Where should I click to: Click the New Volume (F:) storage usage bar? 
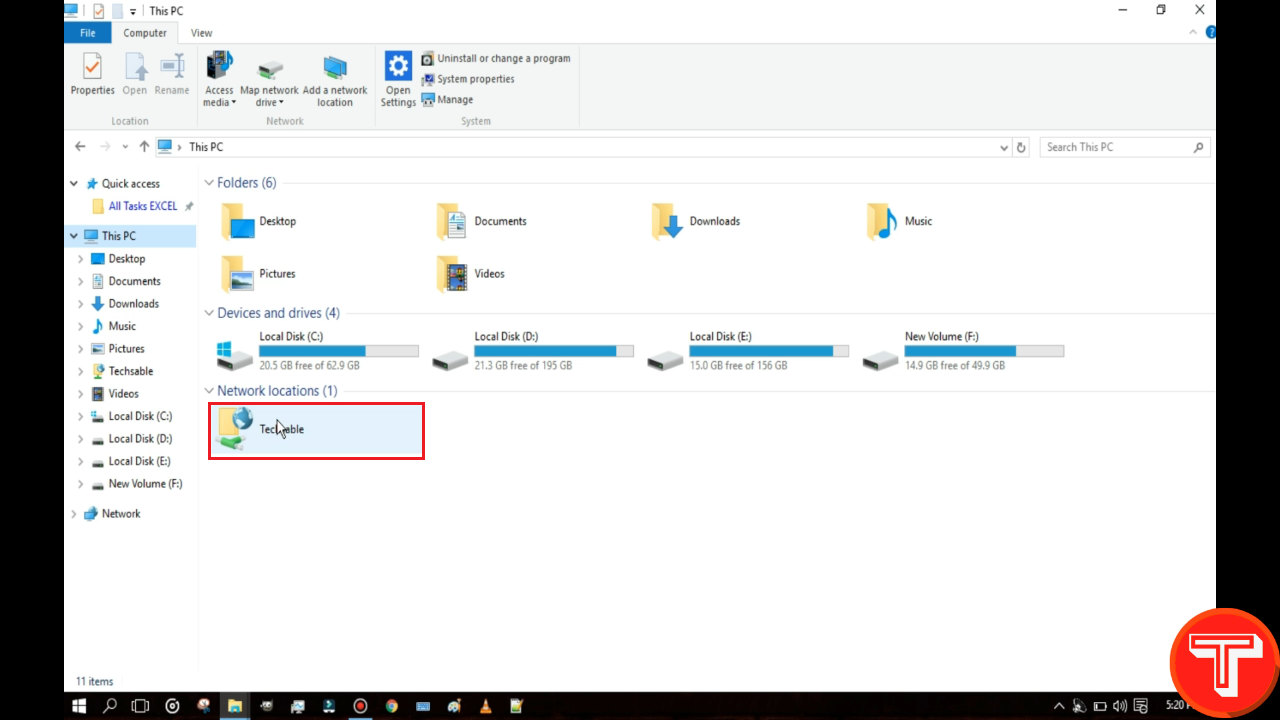pyautogui.click(x=984, y=351)
